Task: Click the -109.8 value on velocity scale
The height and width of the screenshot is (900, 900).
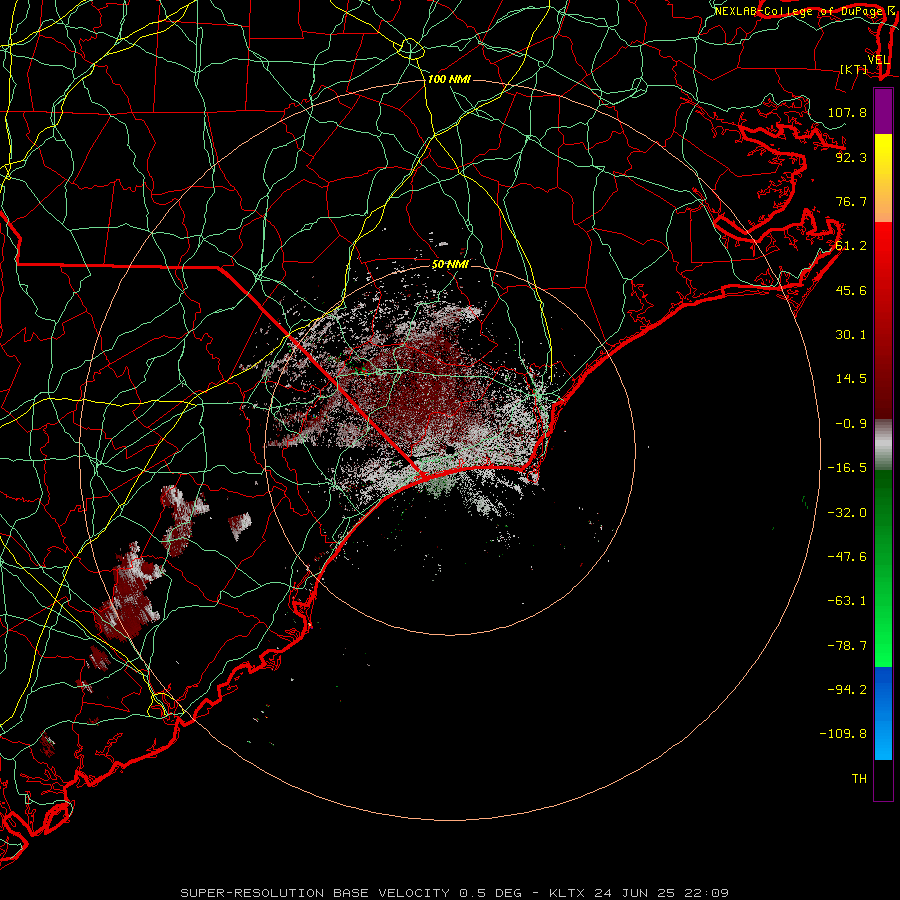Action: click(x=843, y=734)
